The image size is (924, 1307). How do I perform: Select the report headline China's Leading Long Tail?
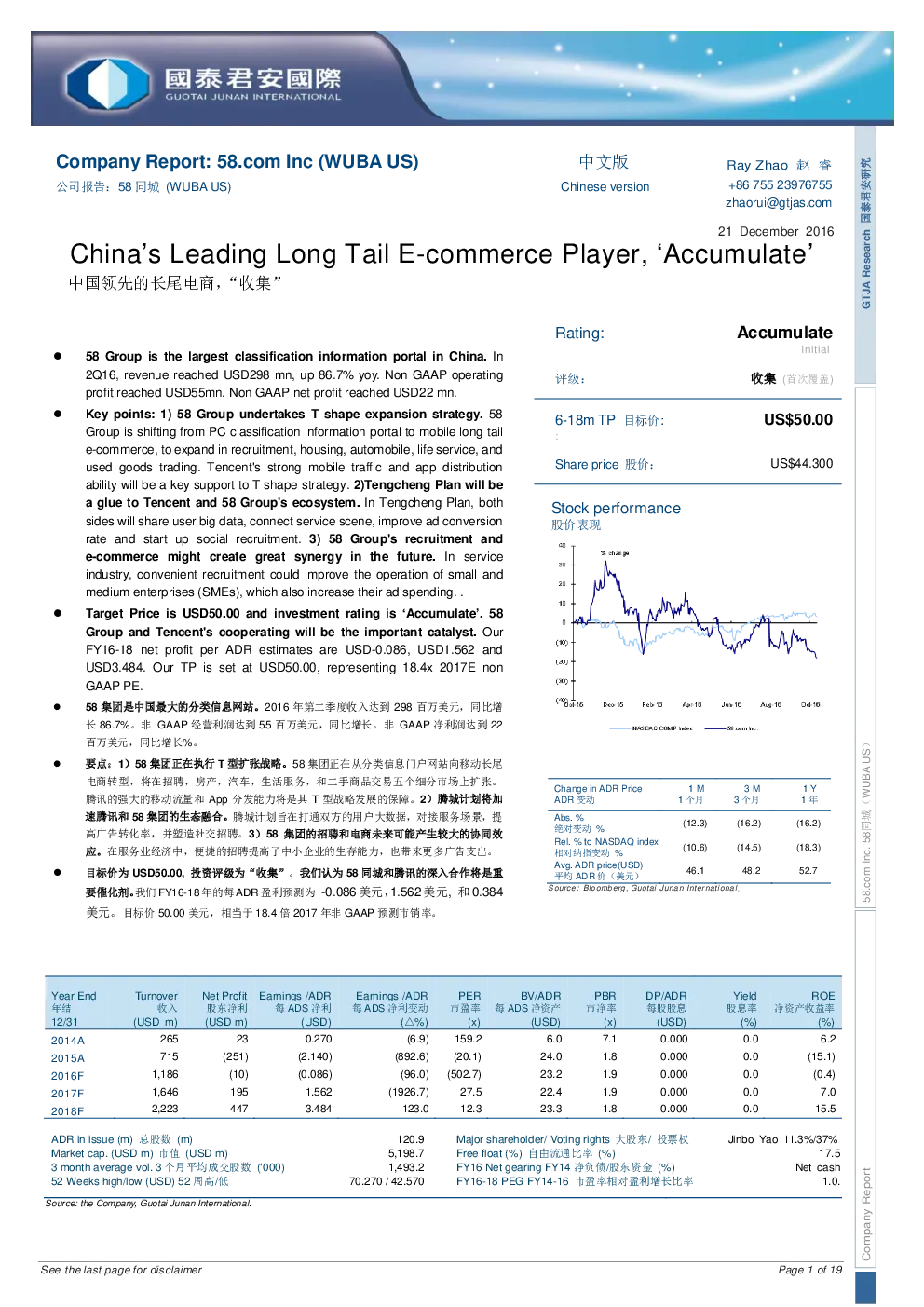pos(442,254)
